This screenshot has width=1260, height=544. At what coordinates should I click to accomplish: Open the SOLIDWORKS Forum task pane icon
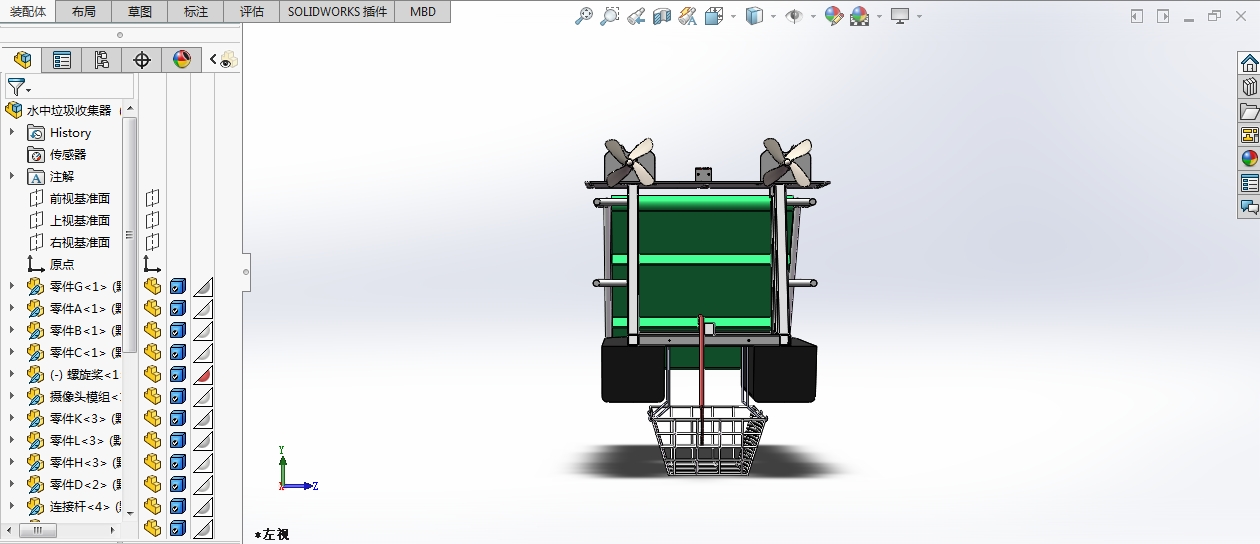coord(1249,207)
